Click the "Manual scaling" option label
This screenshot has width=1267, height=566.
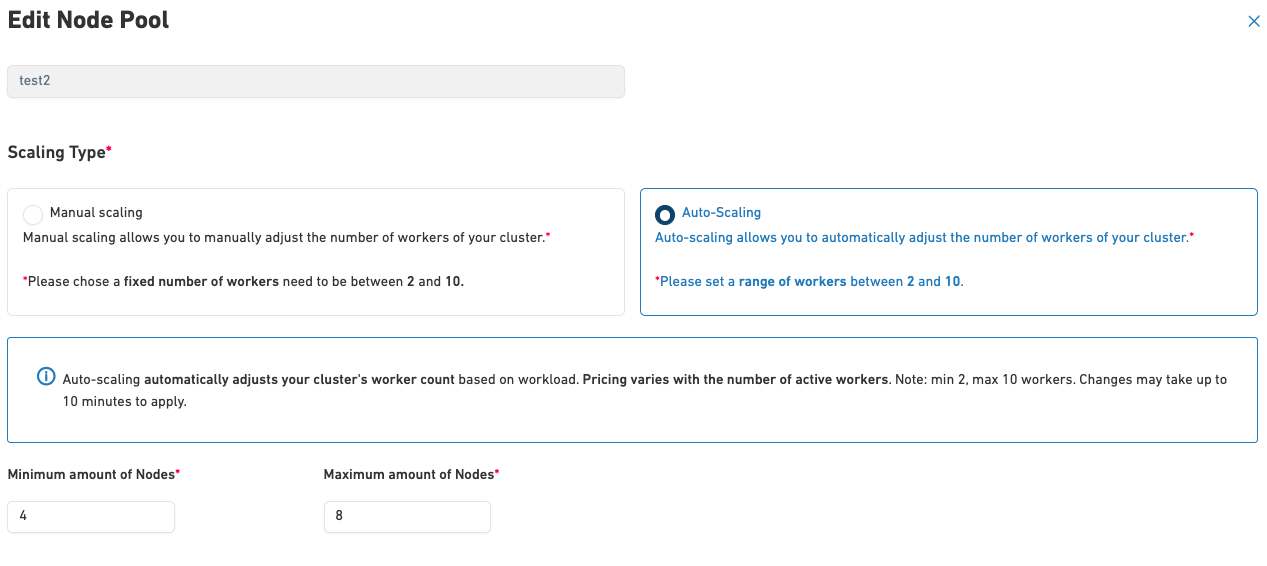coord(96,212)
